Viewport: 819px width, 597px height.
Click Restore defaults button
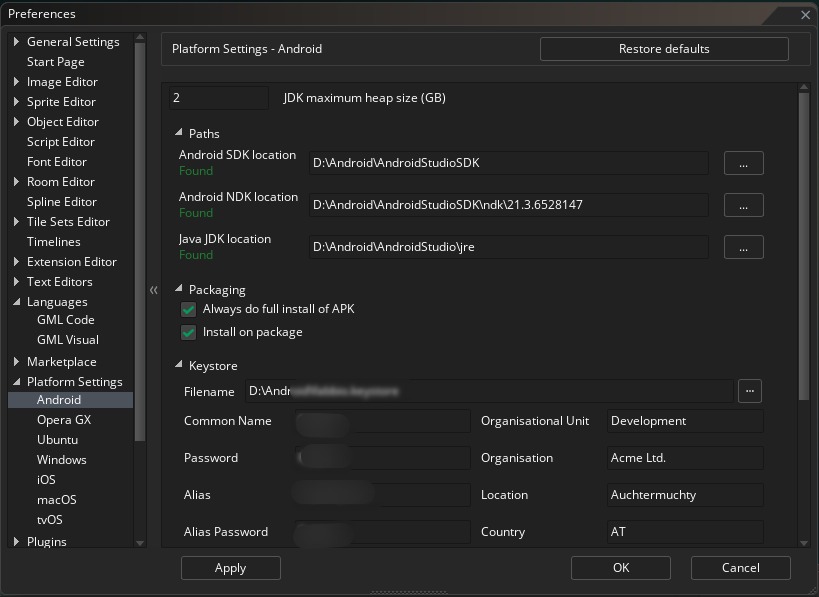[x=664, y=49]
